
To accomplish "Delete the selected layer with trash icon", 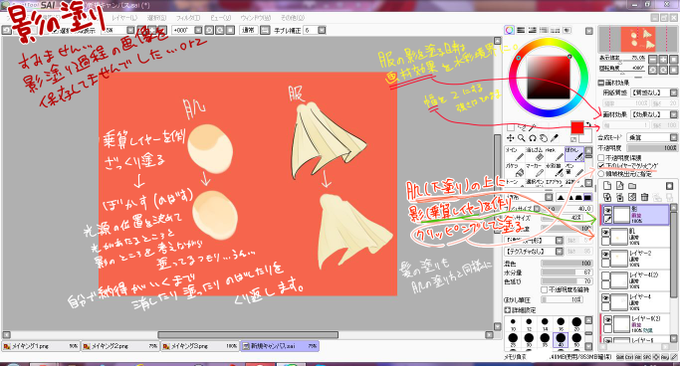I will click(645, 197).
